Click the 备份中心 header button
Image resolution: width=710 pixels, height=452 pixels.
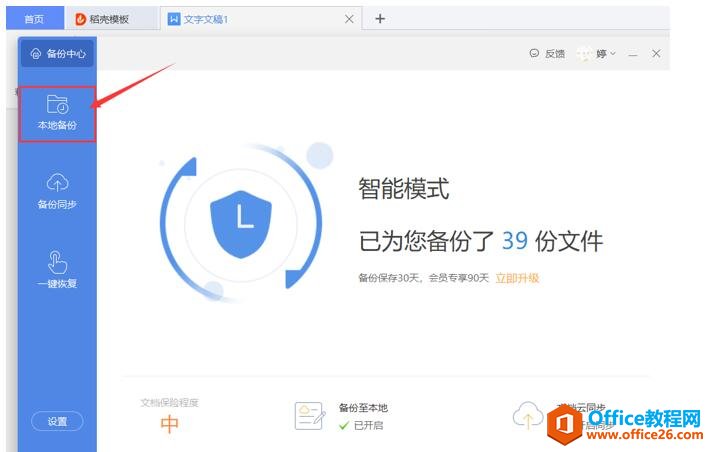coord(57,53)
